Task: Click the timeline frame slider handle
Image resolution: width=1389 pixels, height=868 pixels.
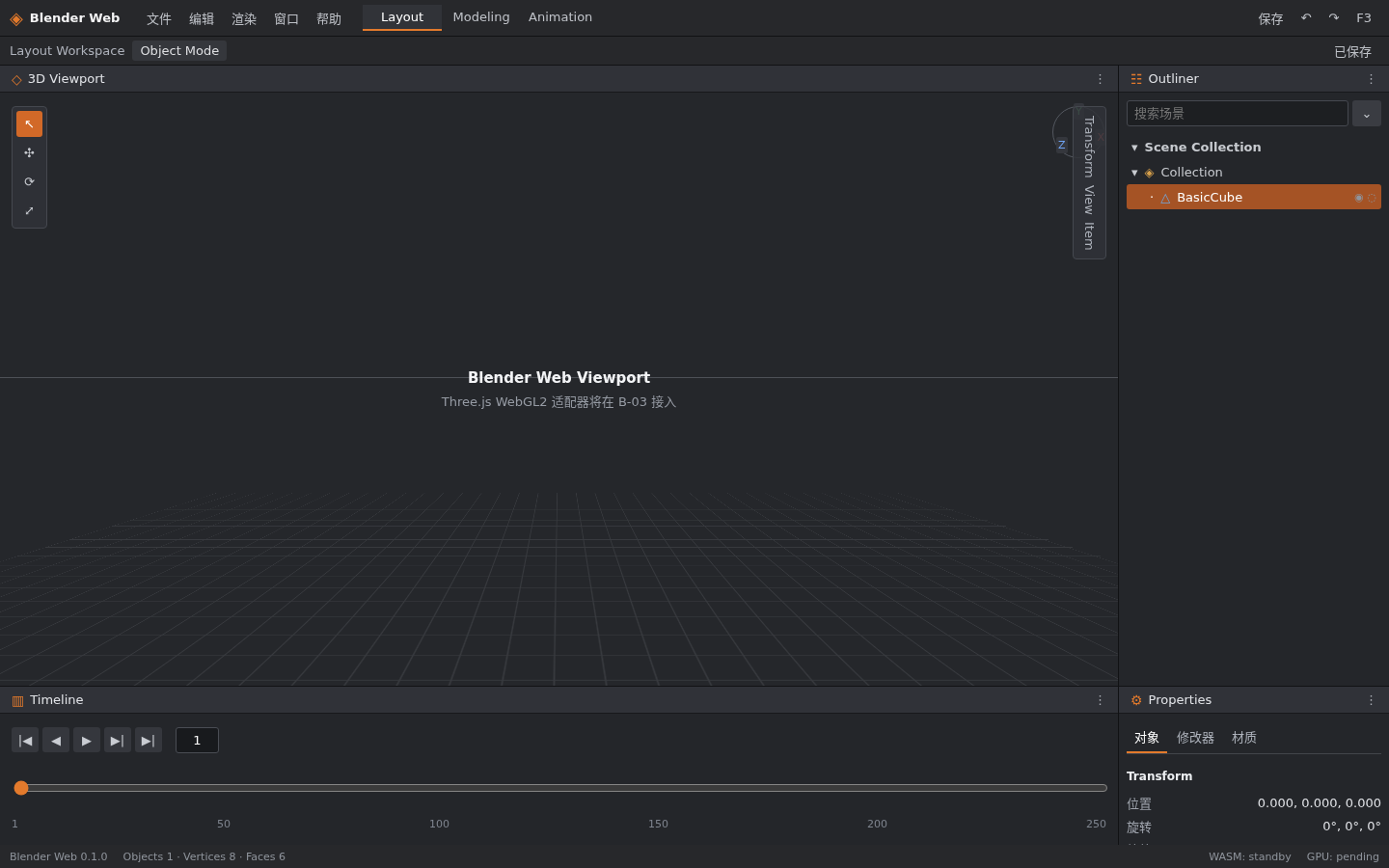Action: coord(21,788)
